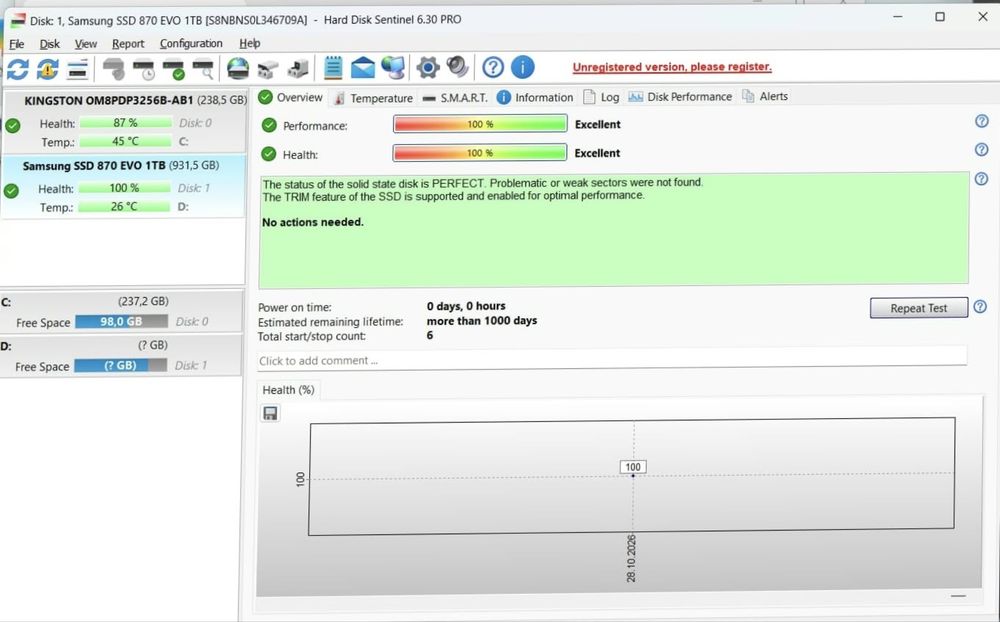Click the 100 data point label on the graph

633,467
